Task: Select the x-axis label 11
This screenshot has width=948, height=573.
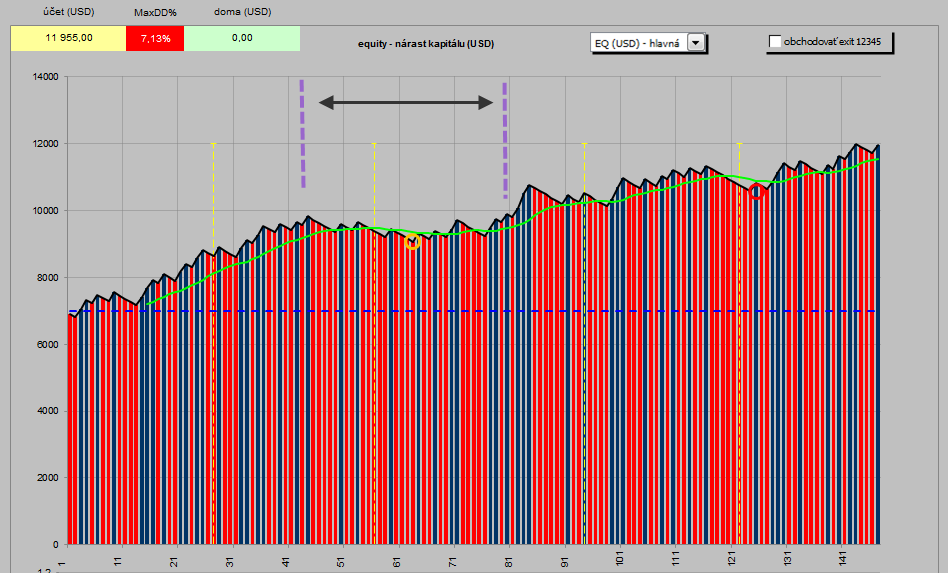Action: pyautogui.click(x=118, y=562)
